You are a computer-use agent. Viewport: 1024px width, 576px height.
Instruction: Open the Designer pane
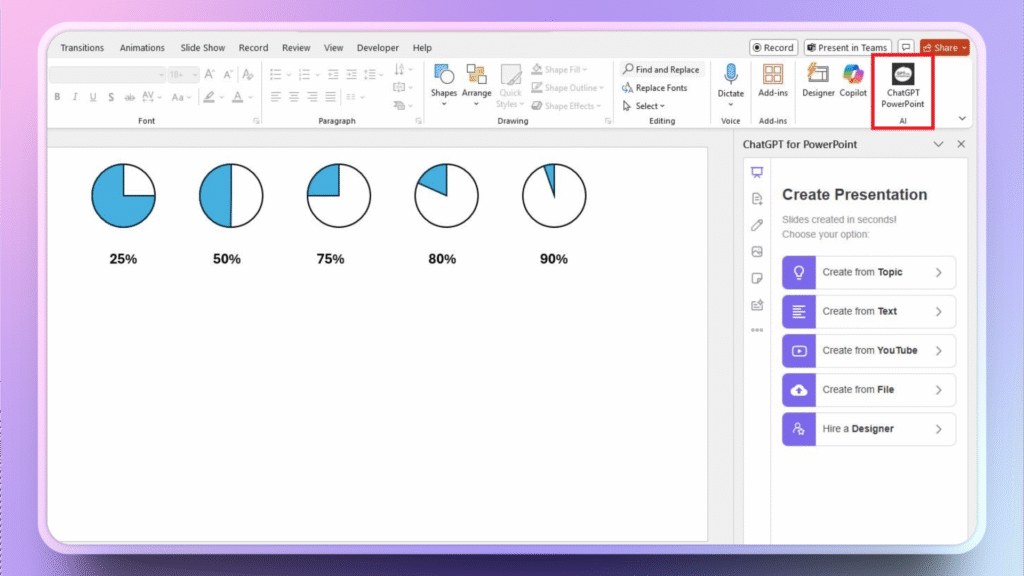click(818, 80)
